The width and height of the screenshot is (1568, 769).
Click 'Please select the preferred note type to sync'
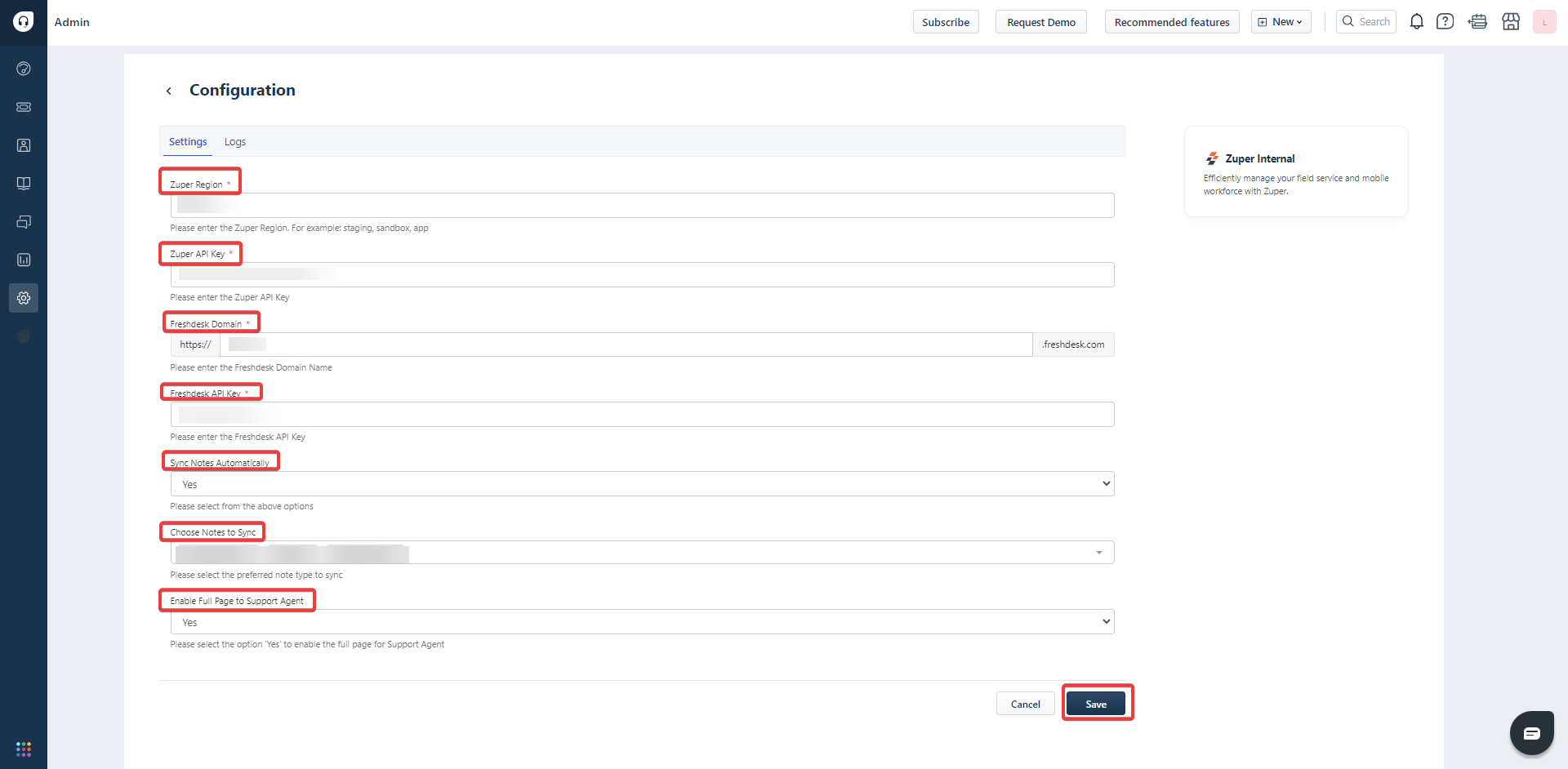tap(256, 575)
